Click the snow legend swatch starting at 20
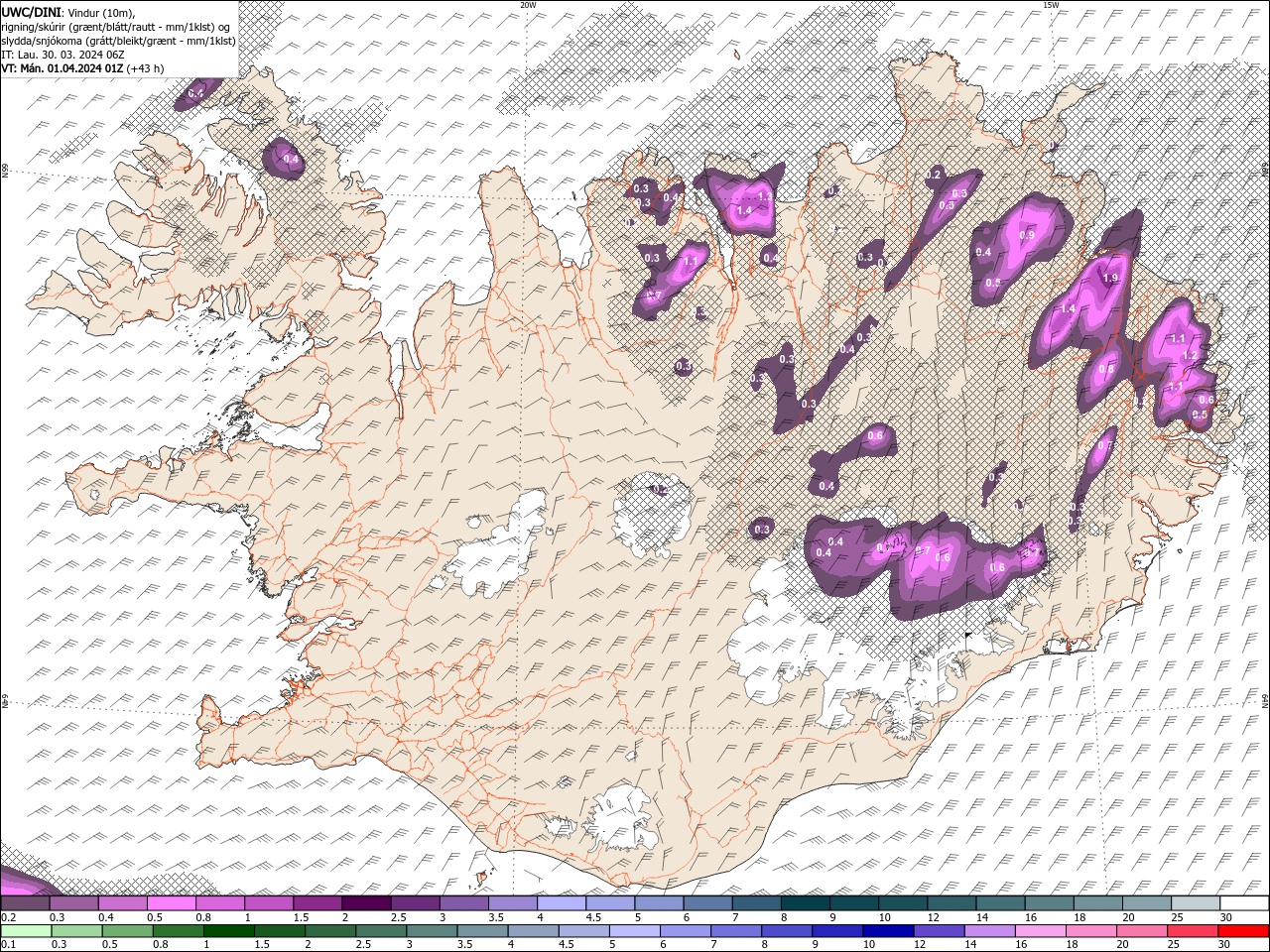 click(1147, 903)
